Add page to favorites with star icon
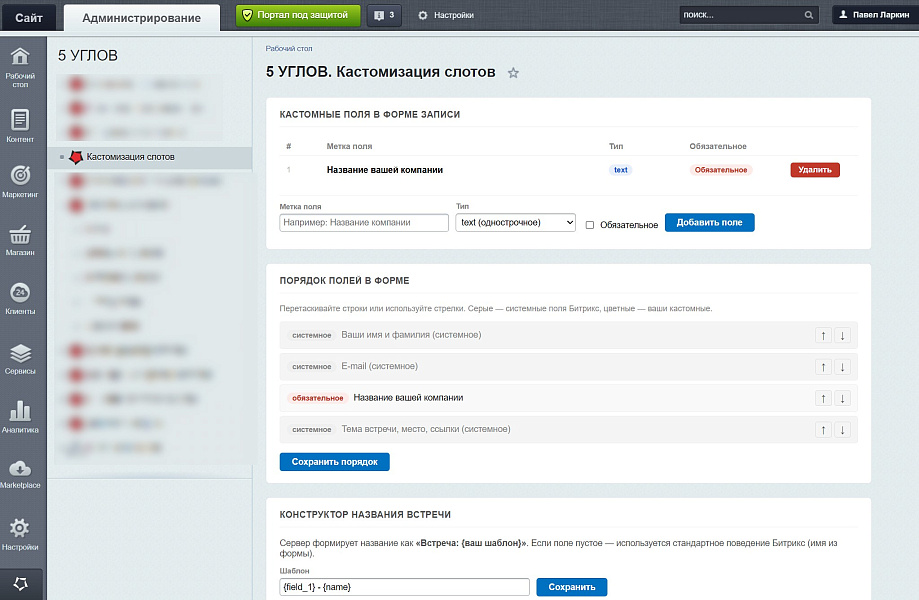 [x=513, y=73]
